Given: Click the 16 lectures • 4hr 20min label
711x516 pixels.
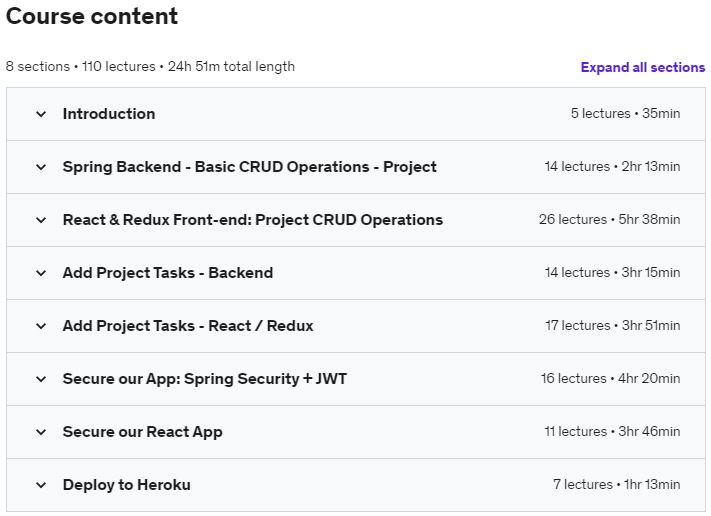Looking at the screenshot, I should 610,379.
